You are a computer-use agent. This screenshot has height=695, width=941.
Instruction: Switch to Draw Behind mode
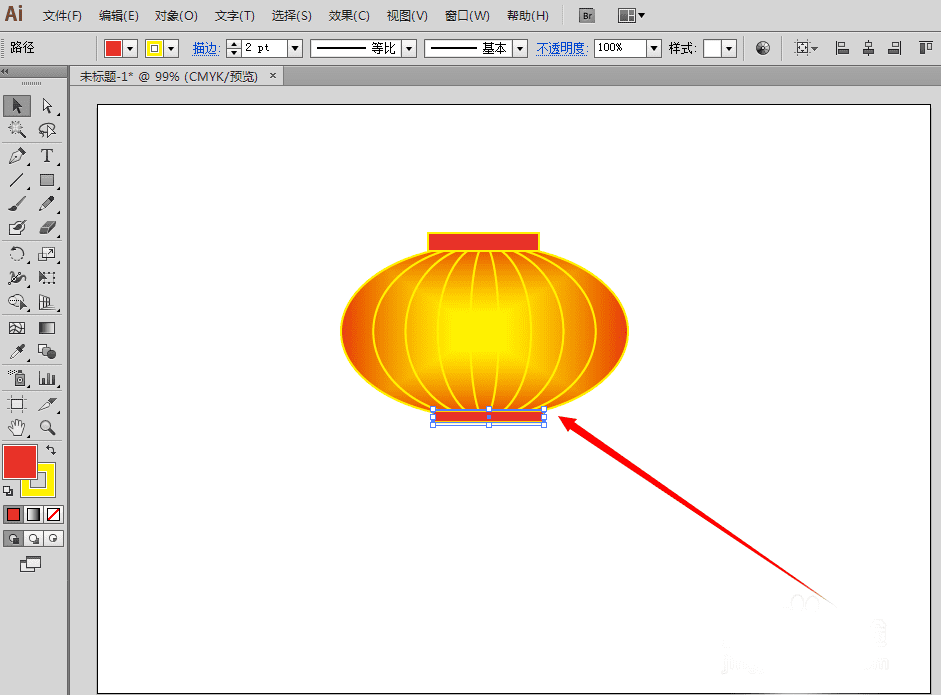pos(34,538)
